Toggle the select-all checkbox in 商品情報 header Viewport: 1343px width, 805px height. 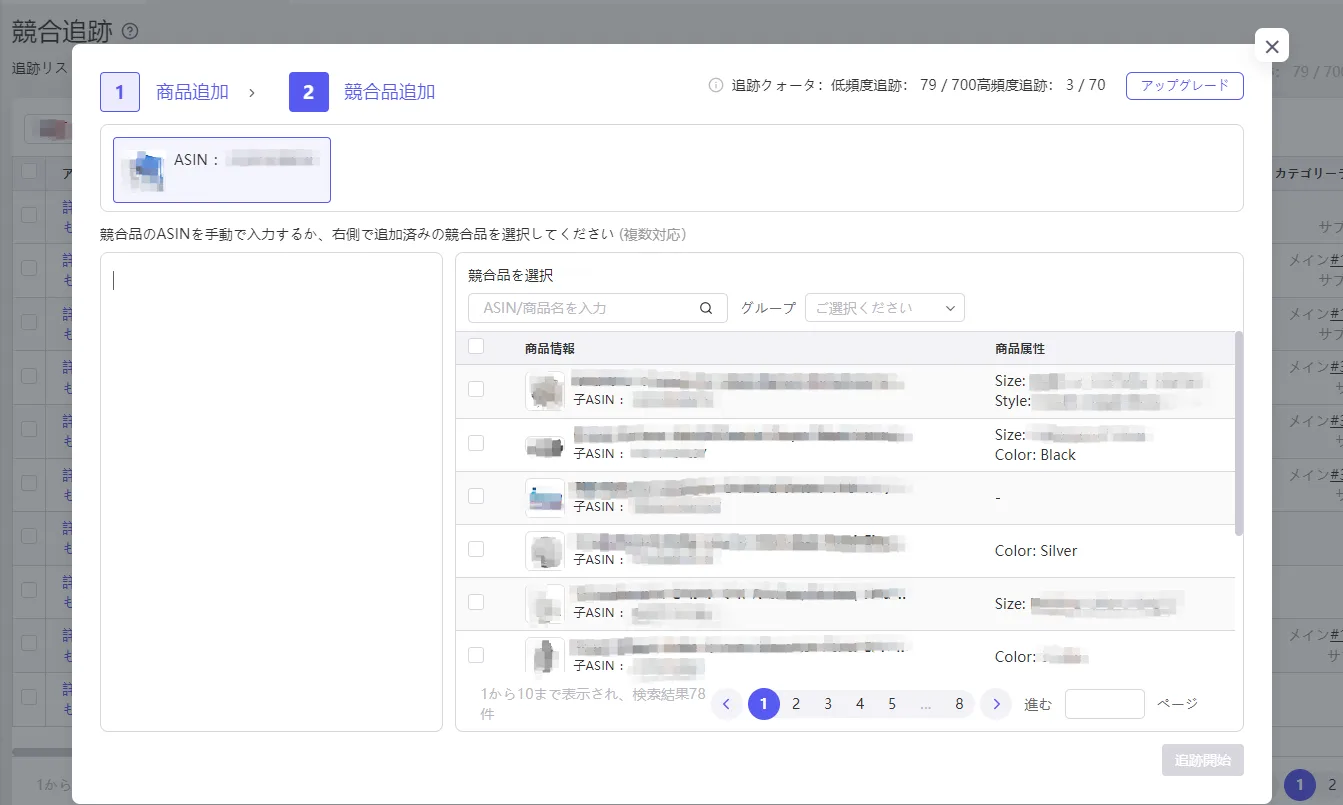tap(476, 346)
